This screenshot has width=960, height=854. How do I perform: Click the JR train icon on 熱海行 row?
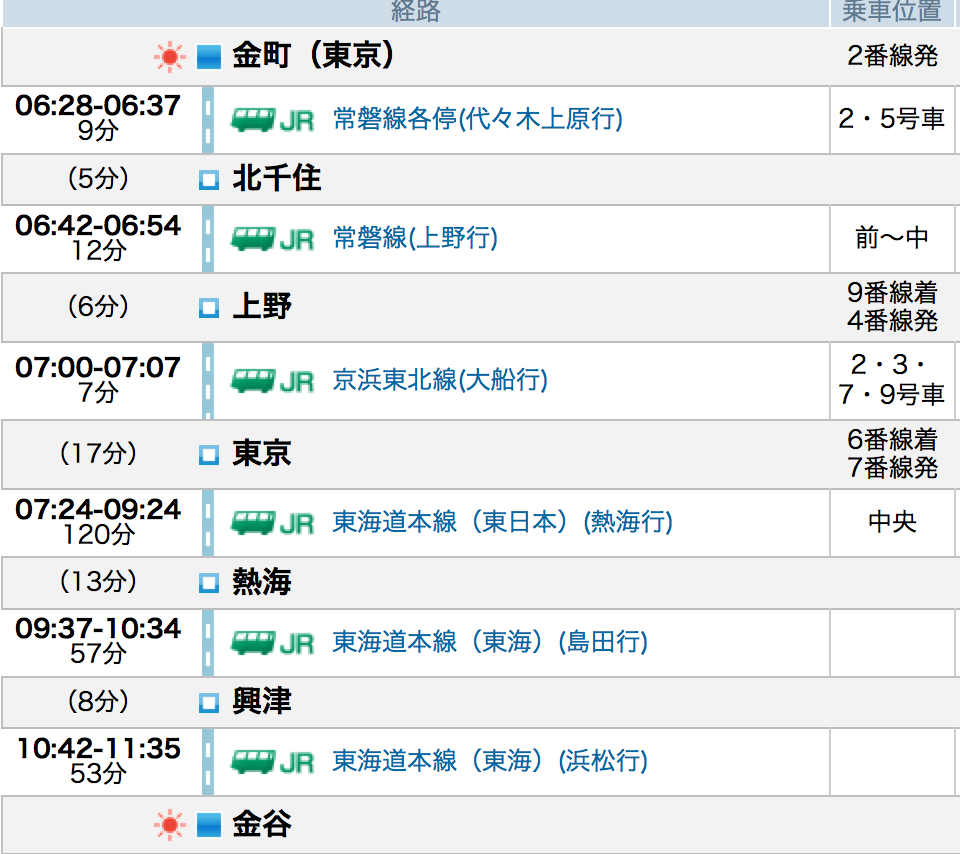tap(272, 523)
